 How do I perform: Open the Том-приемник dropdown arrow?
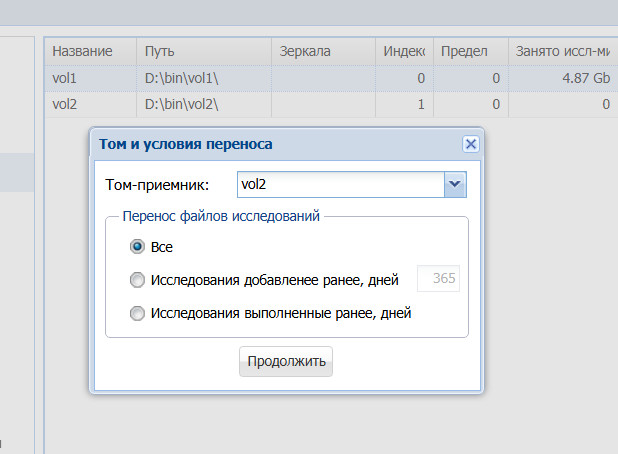coord(455,184)
